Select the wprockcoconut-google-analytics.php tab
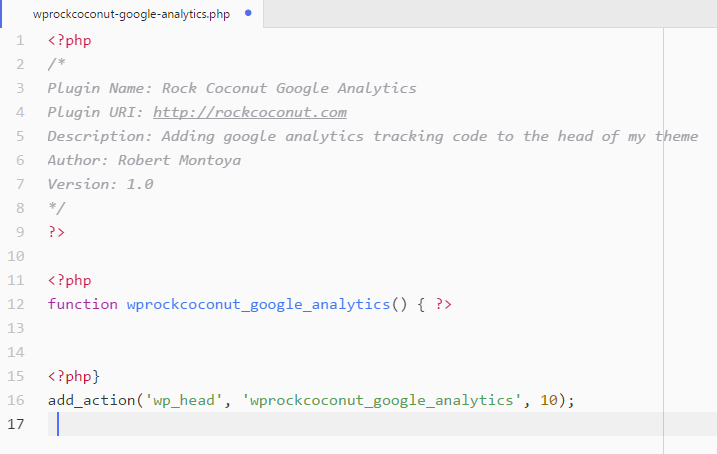 click(x=132, y=14)
